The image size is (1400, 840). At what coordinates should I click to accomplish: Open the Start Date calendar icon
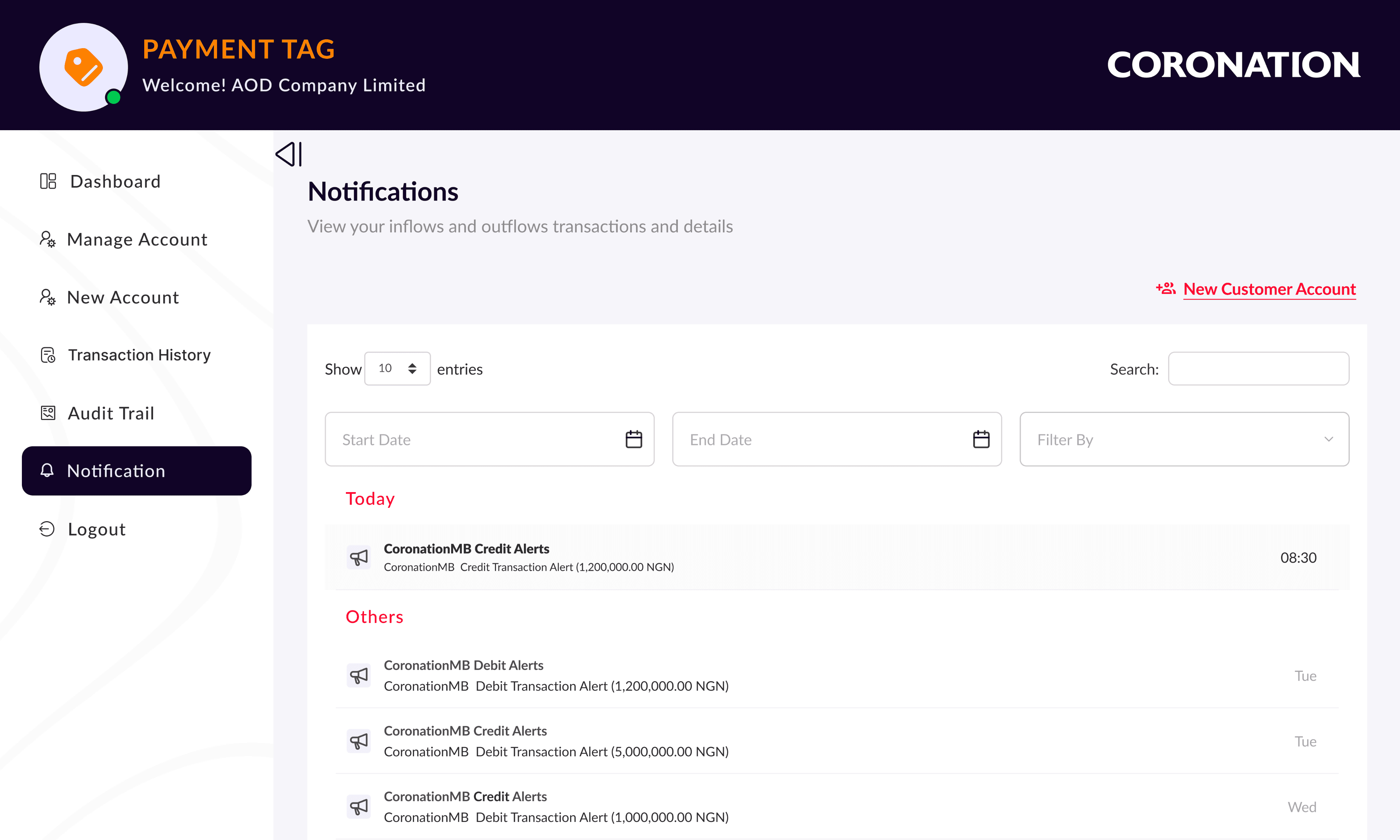633,439
